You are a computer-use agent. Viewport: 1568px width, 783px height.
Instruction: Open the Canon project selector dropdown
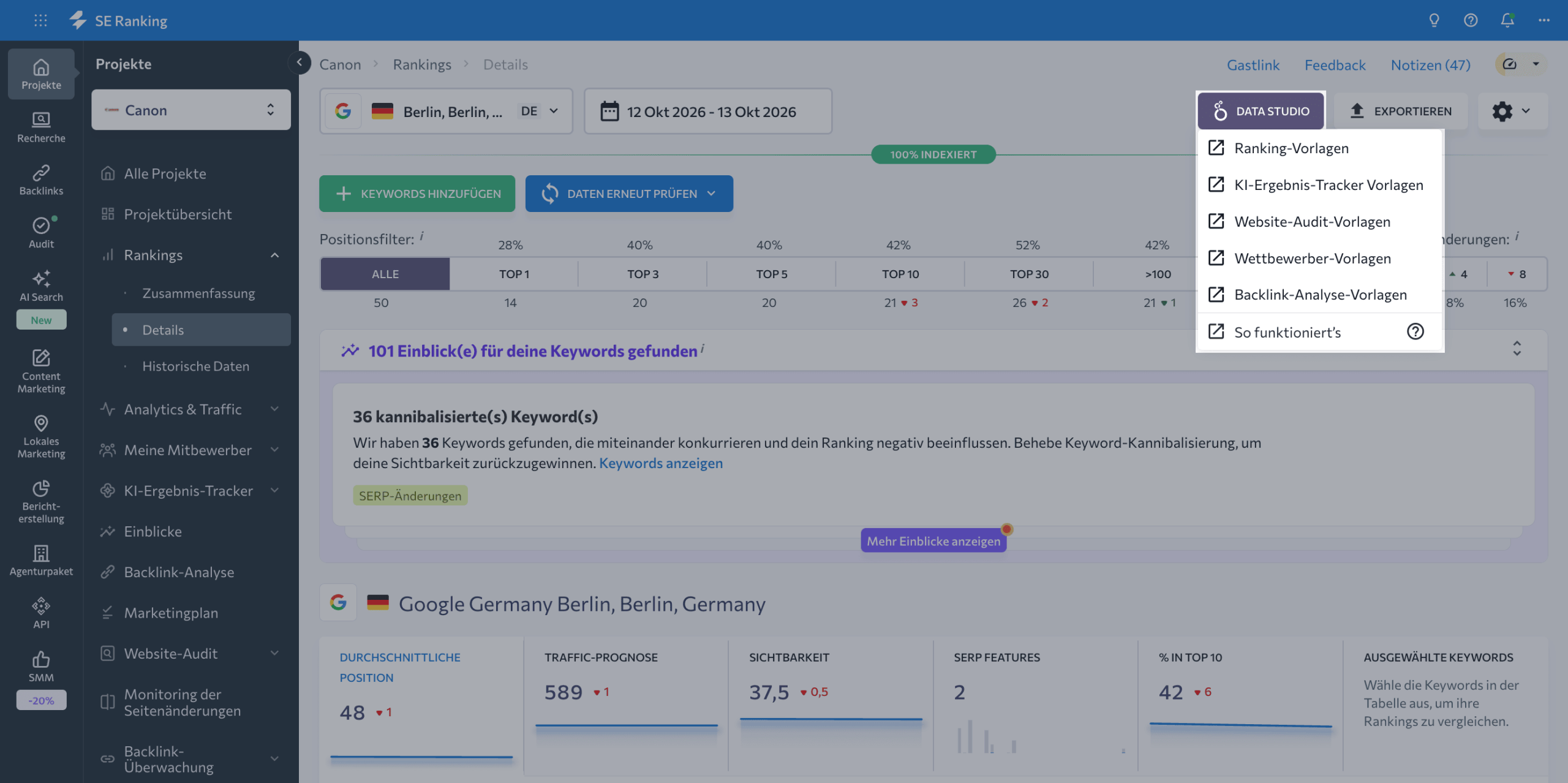click(x=191, y=110)
